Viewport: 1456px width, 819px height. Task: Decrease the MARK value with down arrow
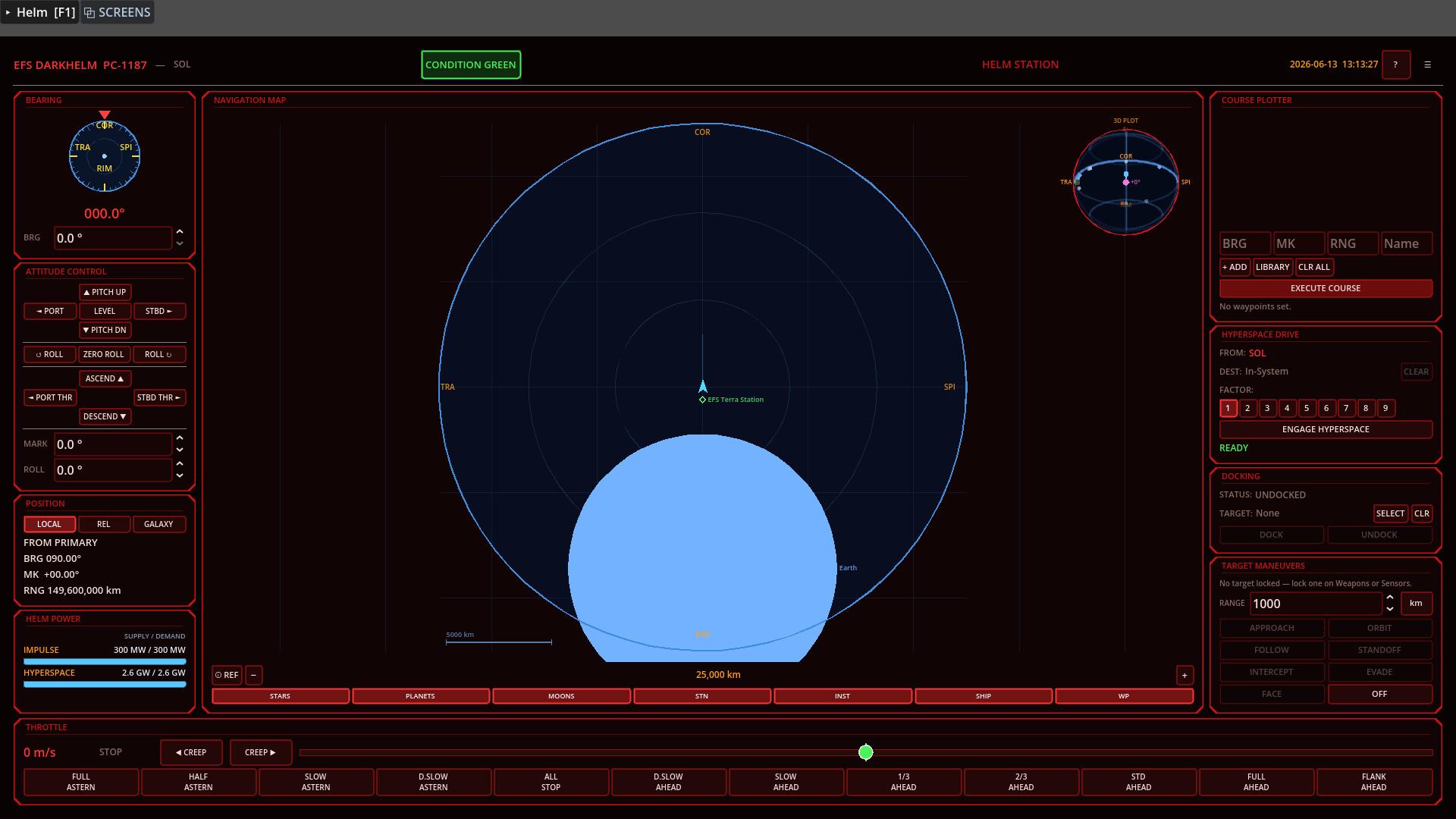(180, 450)
